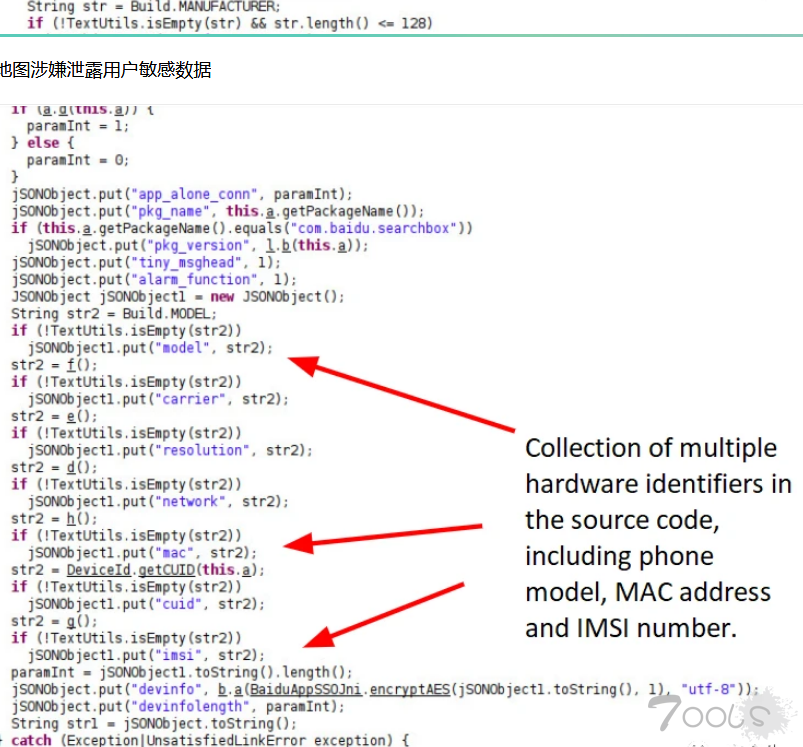Click the "pkg_version" string in code
The width and height of the screenshot is (803, 747).
pos(195,245)
